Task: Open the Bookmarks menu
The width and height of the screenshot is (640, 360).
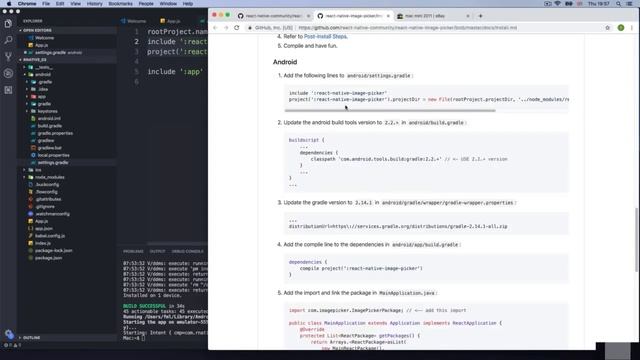Action: click(x=120, y=4)
